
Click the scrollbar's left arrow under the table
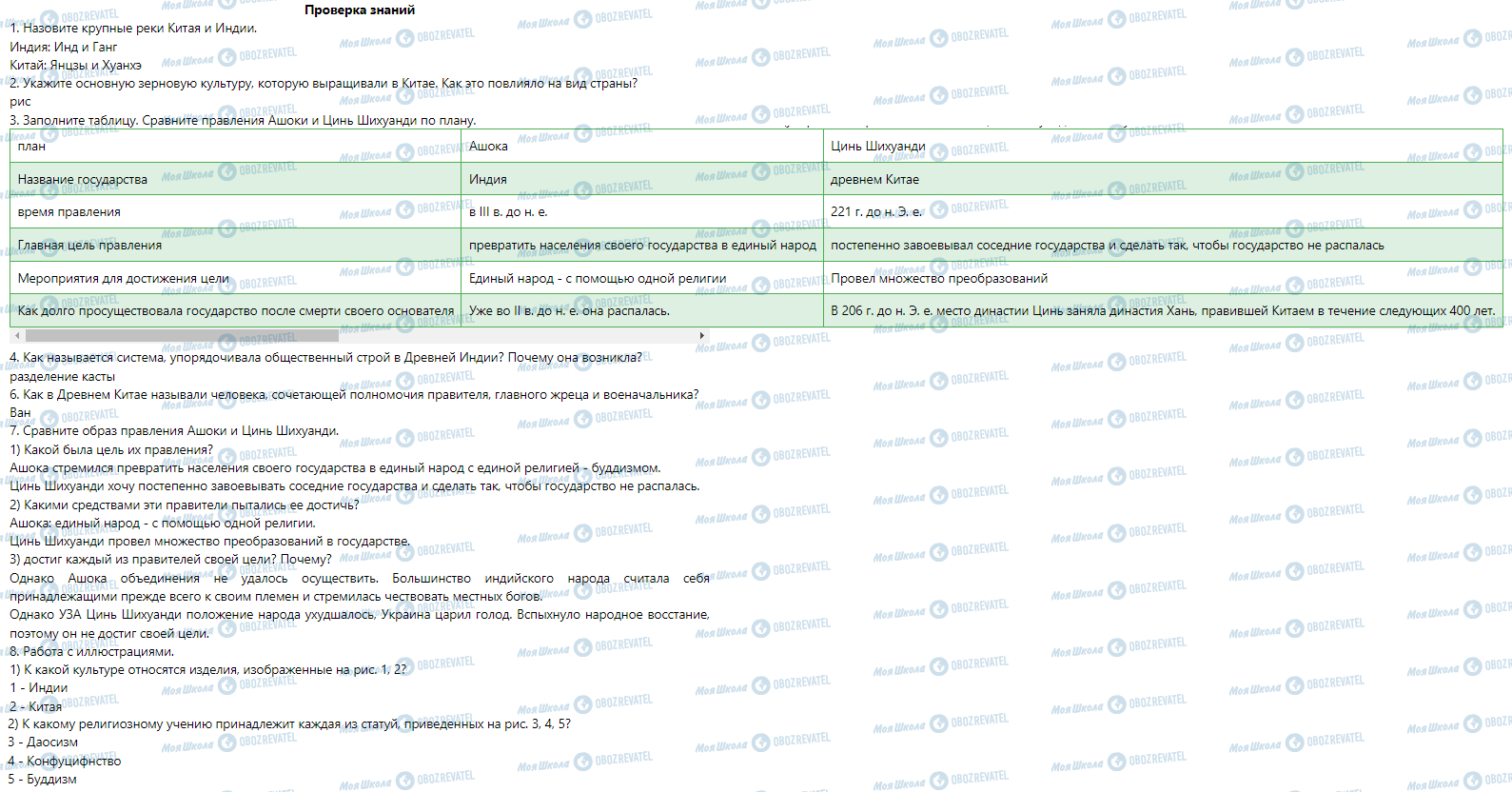click(x=16, y=336)
